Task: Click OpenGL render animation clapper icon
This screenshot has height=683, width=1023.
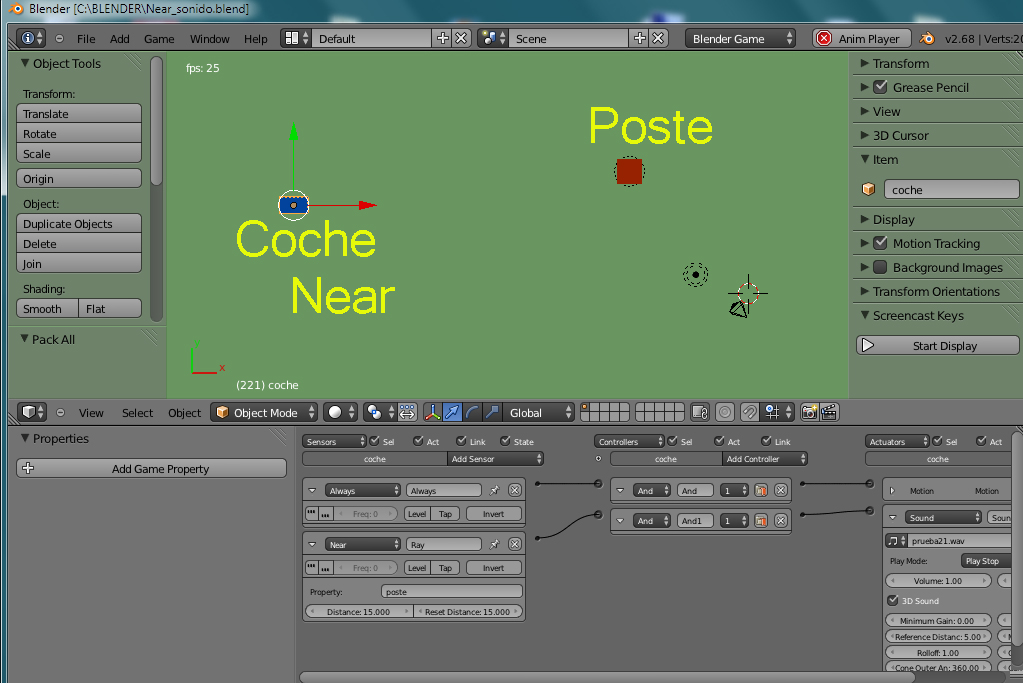Action: [x=829, y=412]
